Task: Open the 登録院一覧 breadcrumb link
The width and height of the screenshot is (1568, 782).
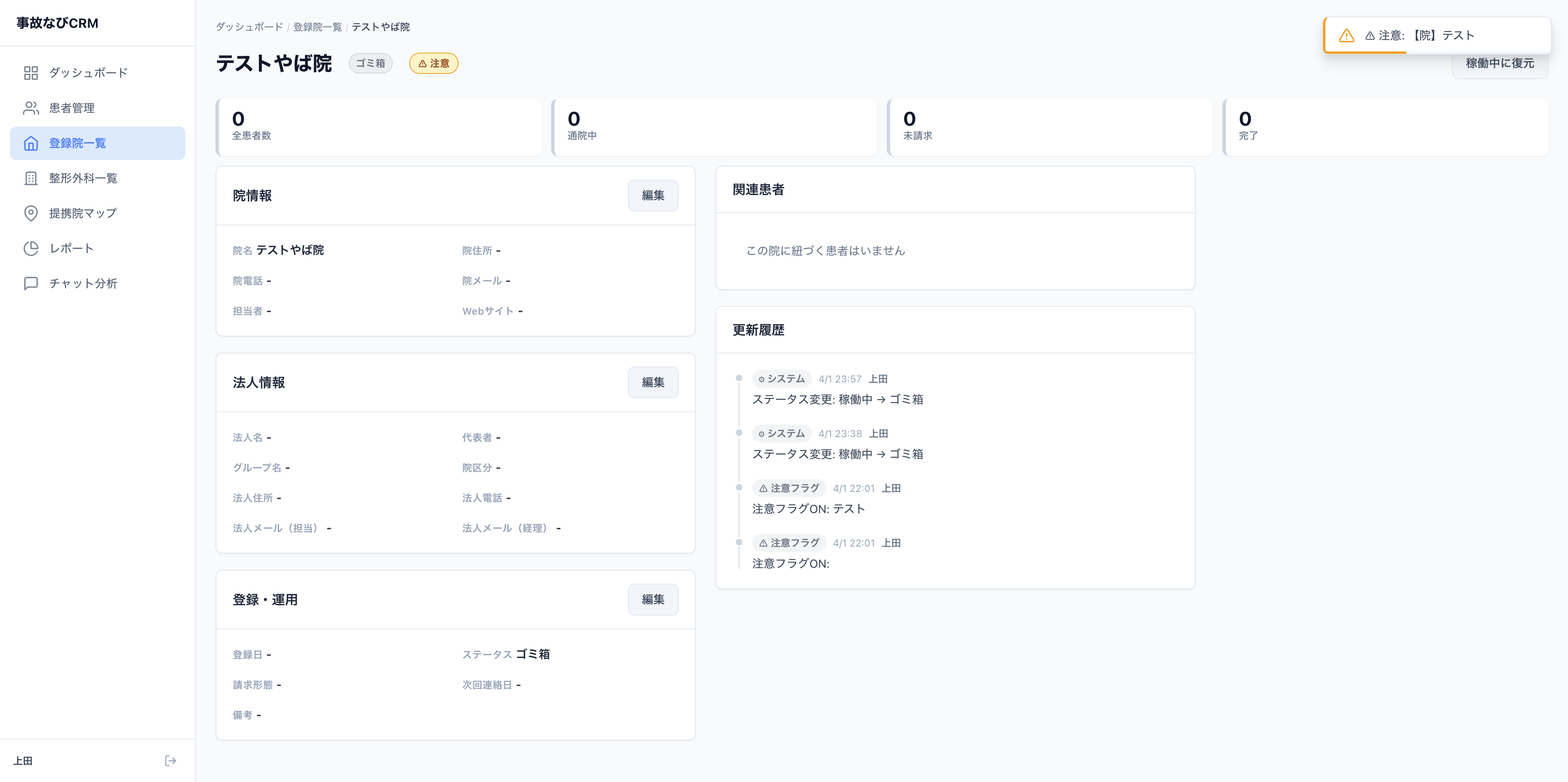Action: pos(316,27)
